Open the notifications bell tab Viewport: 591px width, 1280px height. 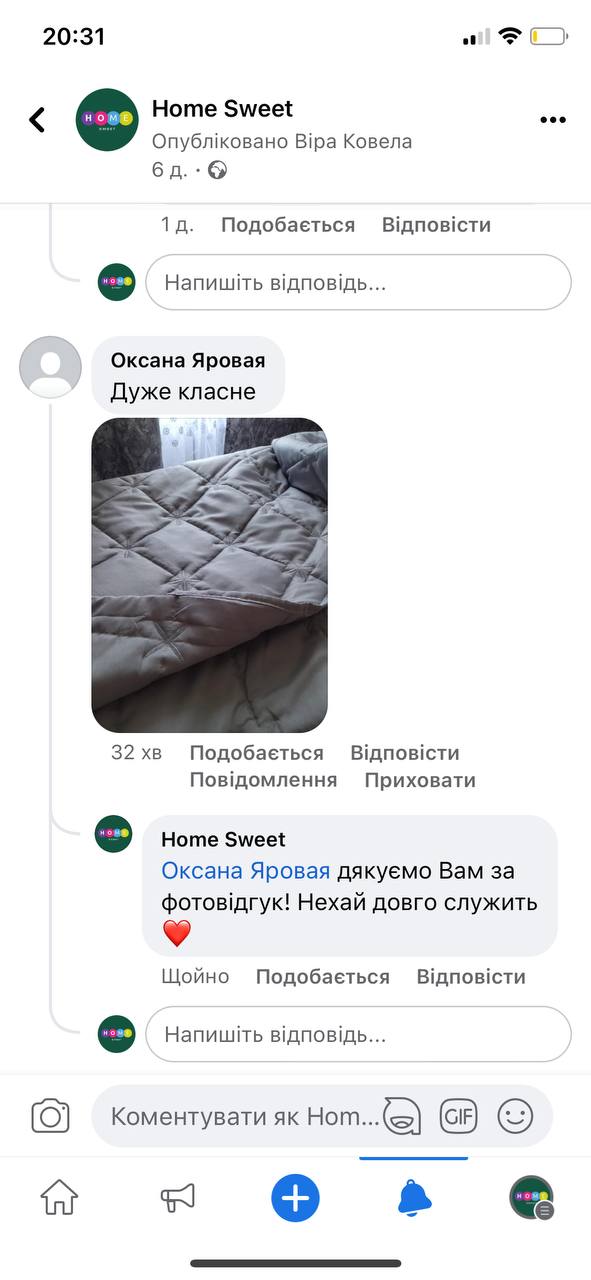414,1197
